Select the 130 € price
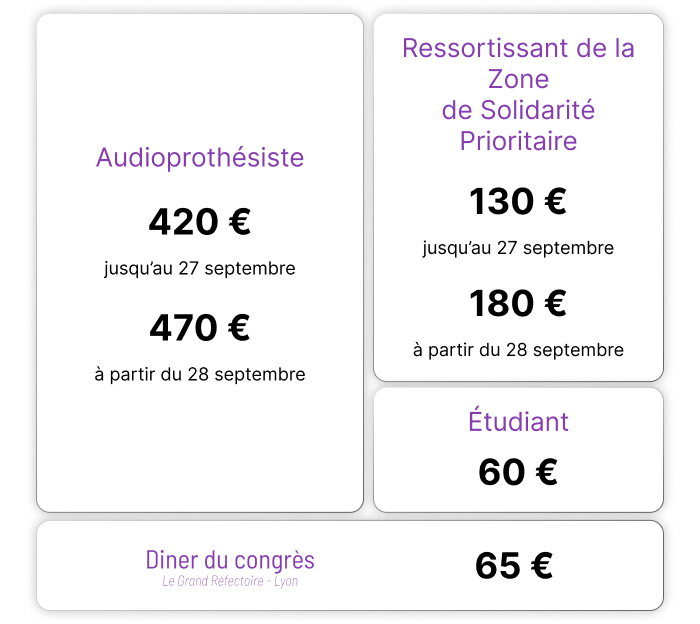700x624 pixels. coord(518,201)
